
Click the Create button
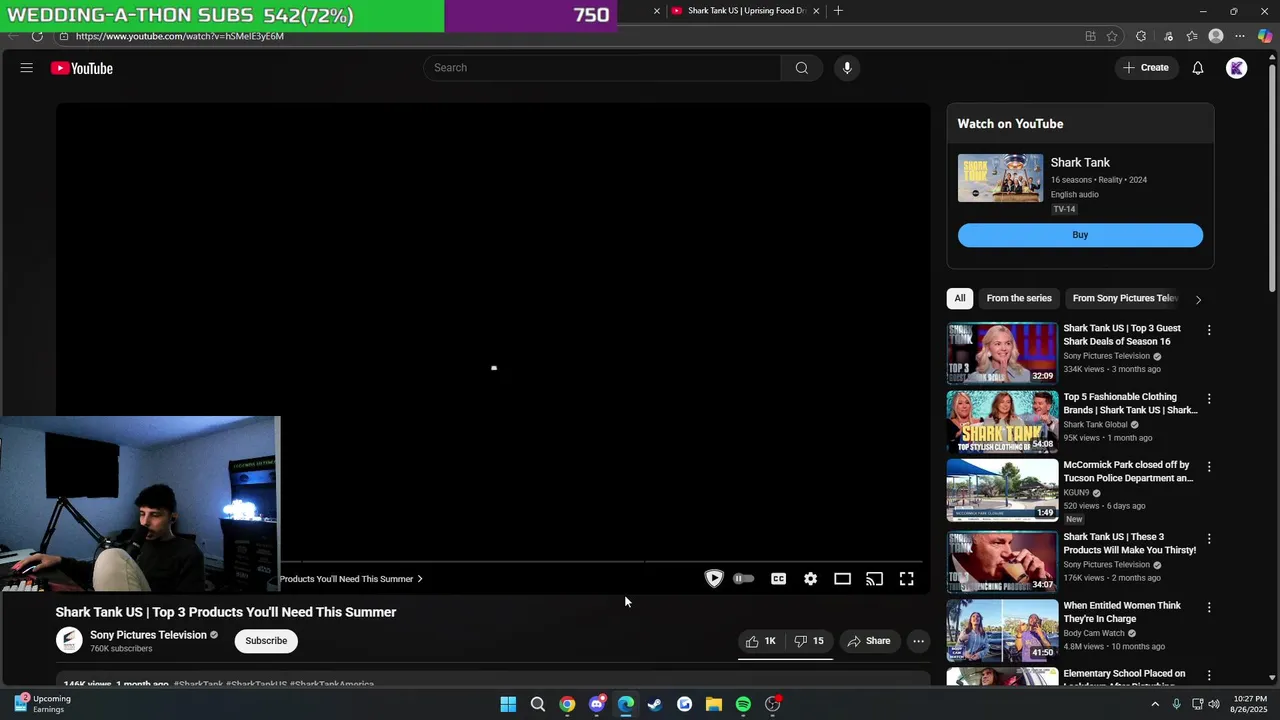click(x=1146, y=68)
